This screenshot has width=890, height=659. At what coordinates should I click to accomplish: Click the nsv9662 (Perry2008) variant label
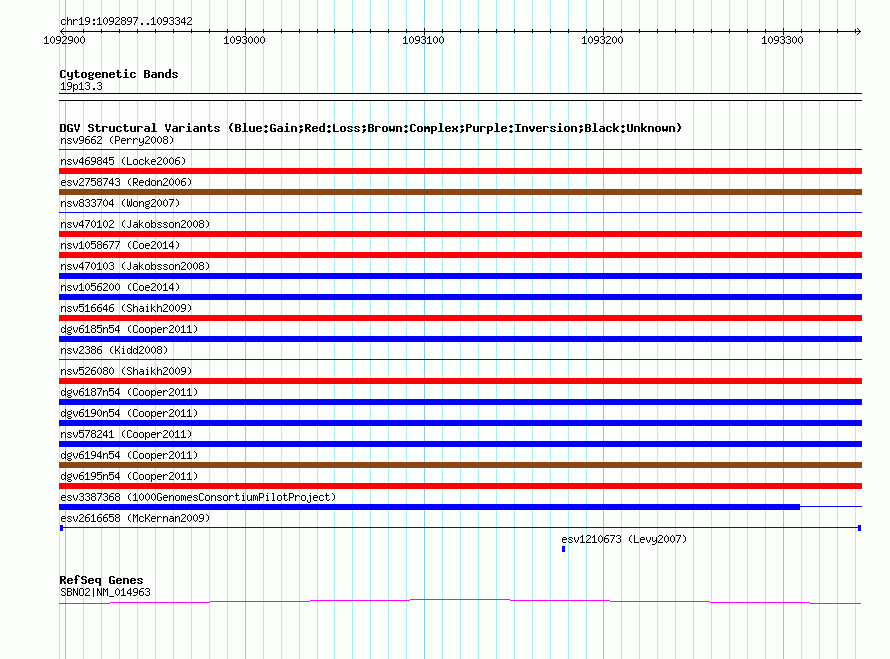(x=117, y=140)
